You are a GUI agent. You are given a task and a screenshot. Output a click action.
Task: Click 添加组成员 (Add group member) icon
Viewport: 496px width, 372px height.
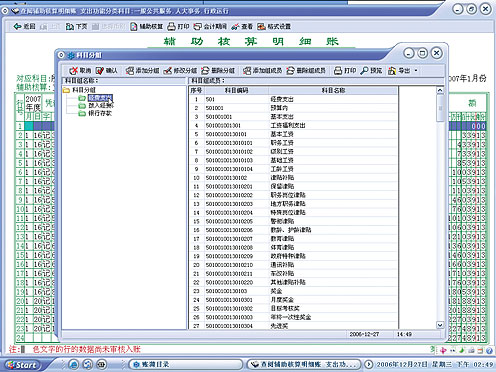pyautogui.click(x=263, y=71)
